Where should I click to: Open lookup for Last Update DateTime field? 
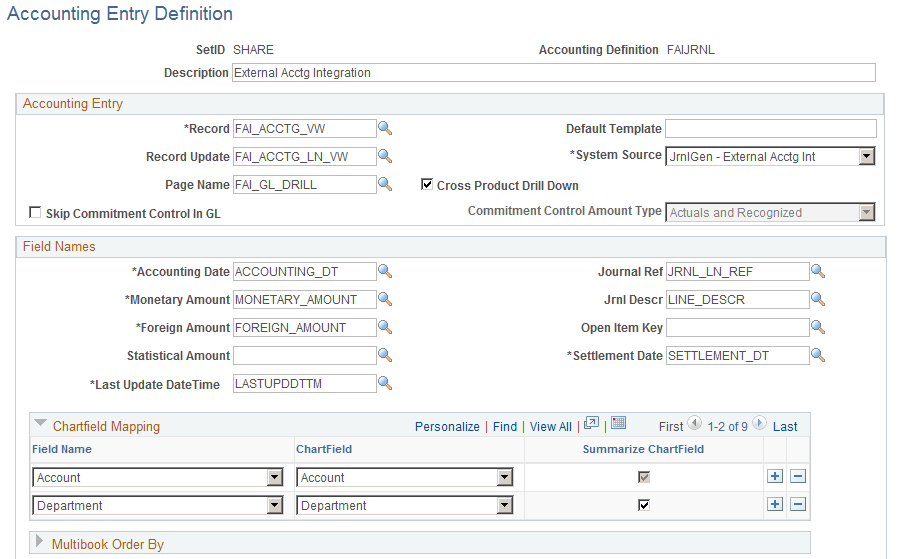pyautogui.click(x=385, y=383)
